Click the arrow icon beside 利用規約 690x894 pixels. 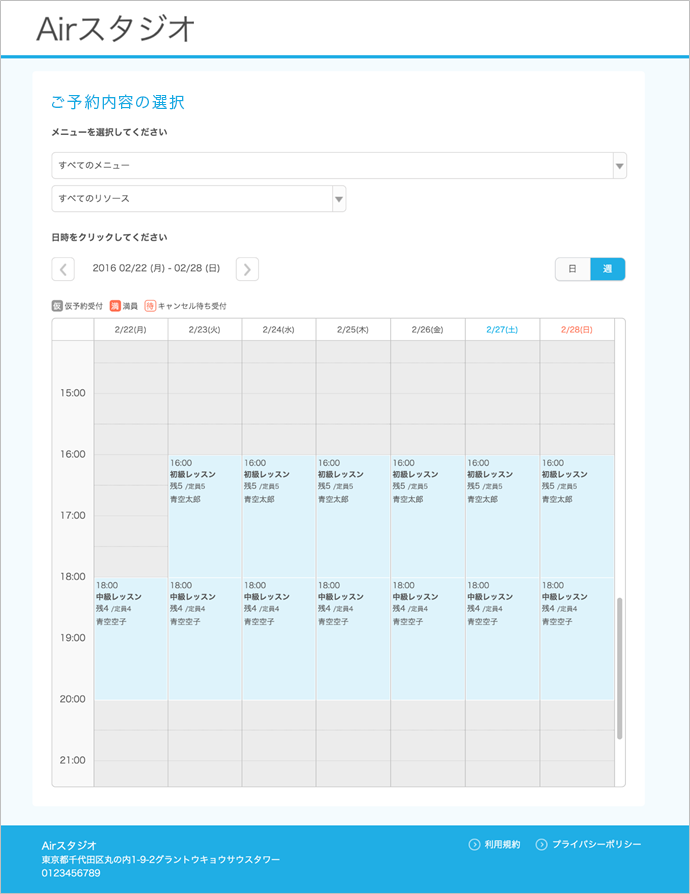[x=474, y=844]
